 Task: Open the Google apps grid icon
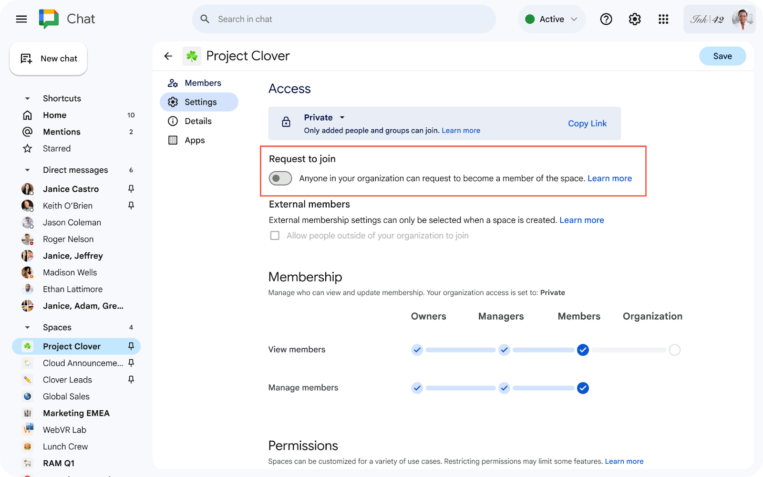coord(663,19)
